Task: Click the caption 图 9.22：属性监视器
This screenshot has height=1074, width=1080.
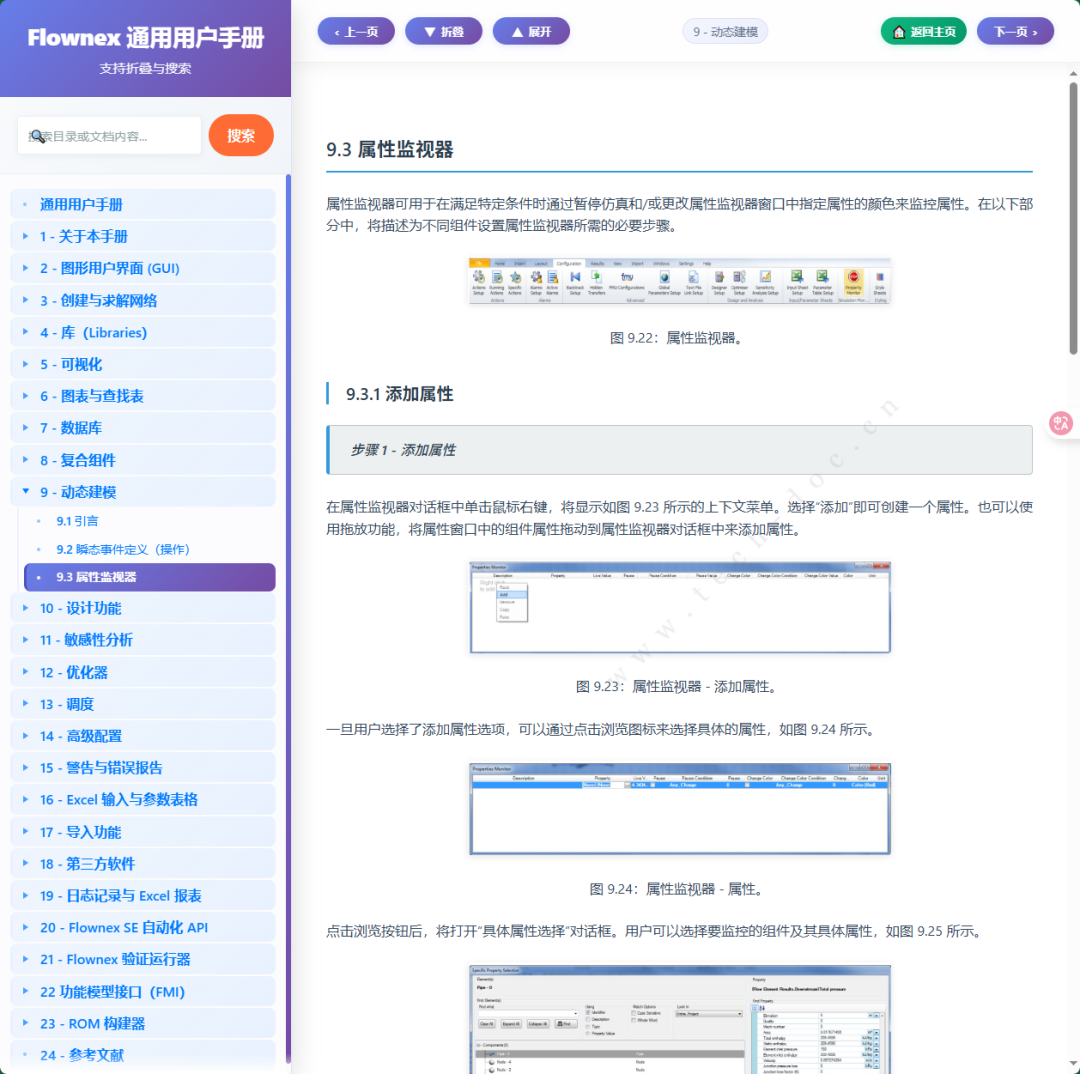Action: (x=679, y=338)
